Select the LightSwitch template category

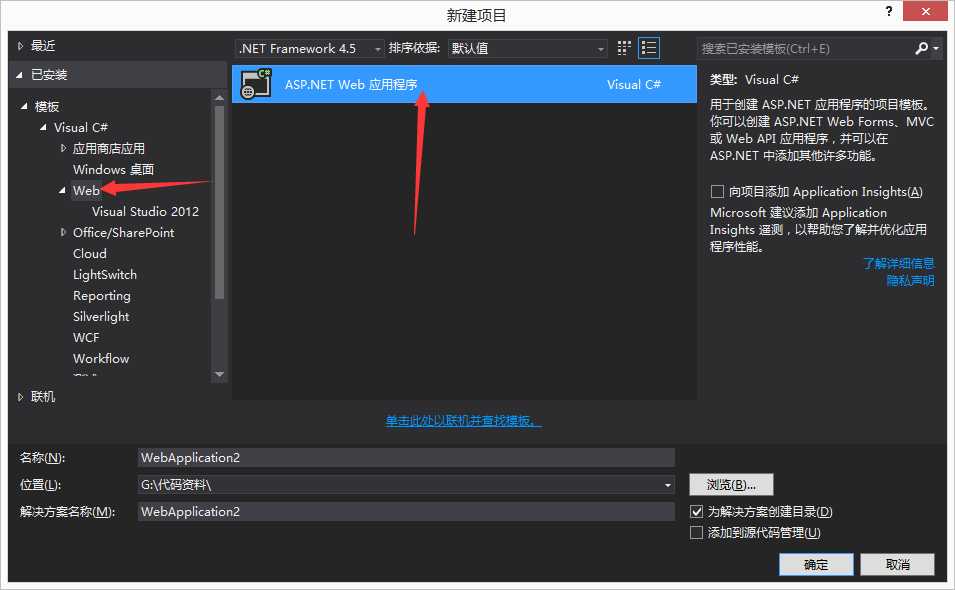(105, 275)
